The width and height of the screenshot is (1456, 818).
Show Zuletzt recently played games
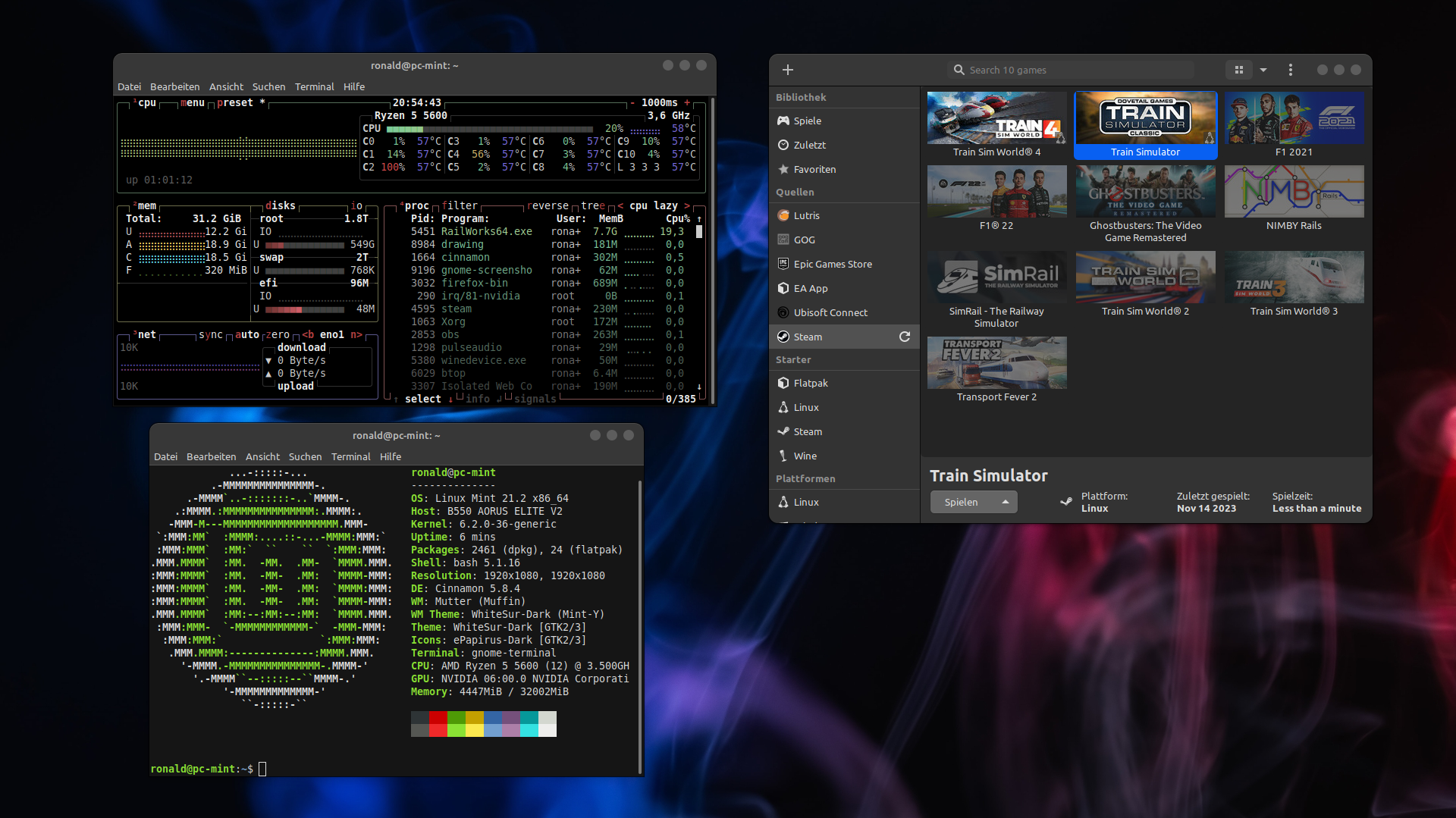tap(845, 145)
